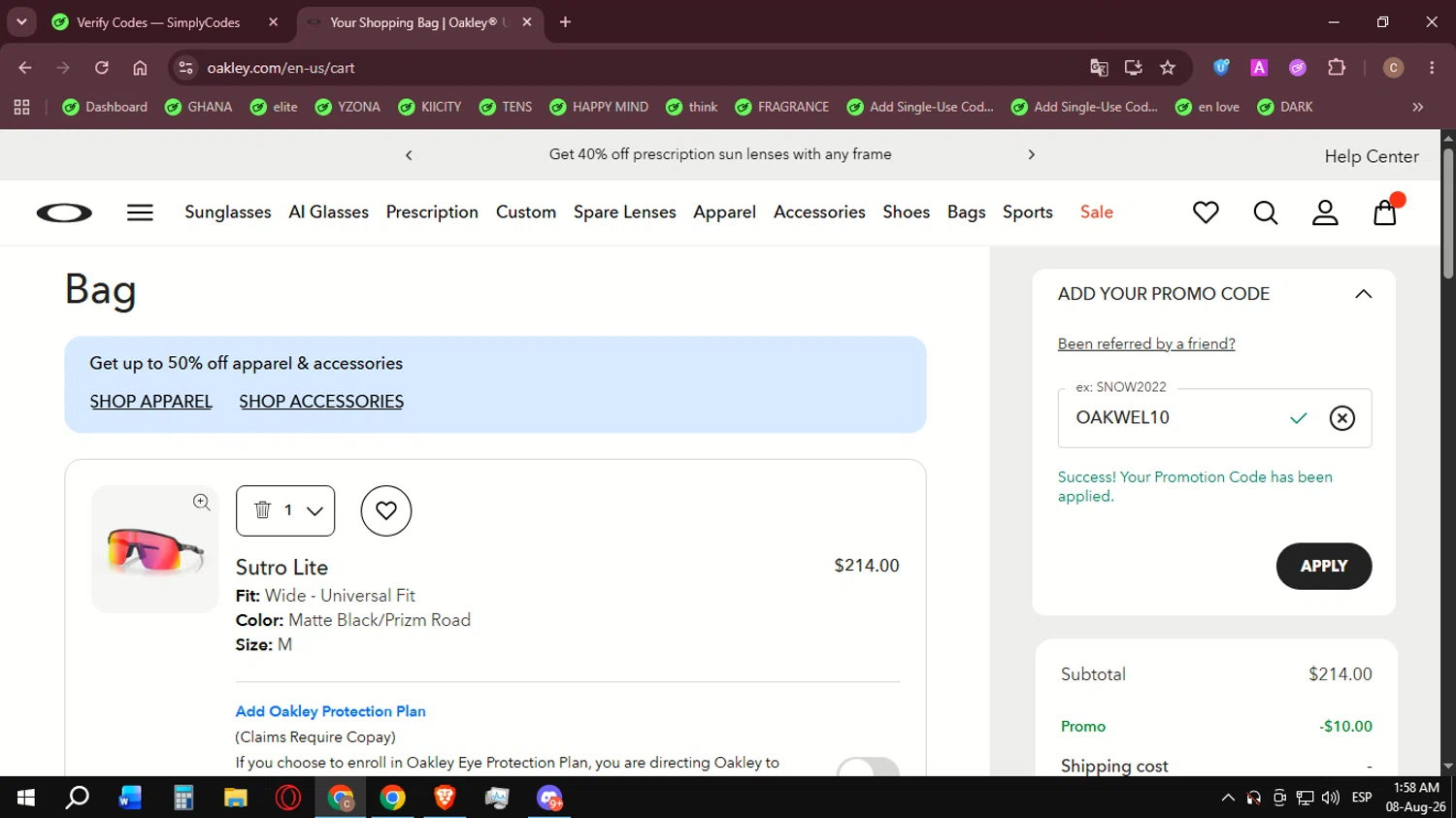Open Opera browser from the taskbar
Viewport: 1456px width, 818px height.
tap(287, 798)
